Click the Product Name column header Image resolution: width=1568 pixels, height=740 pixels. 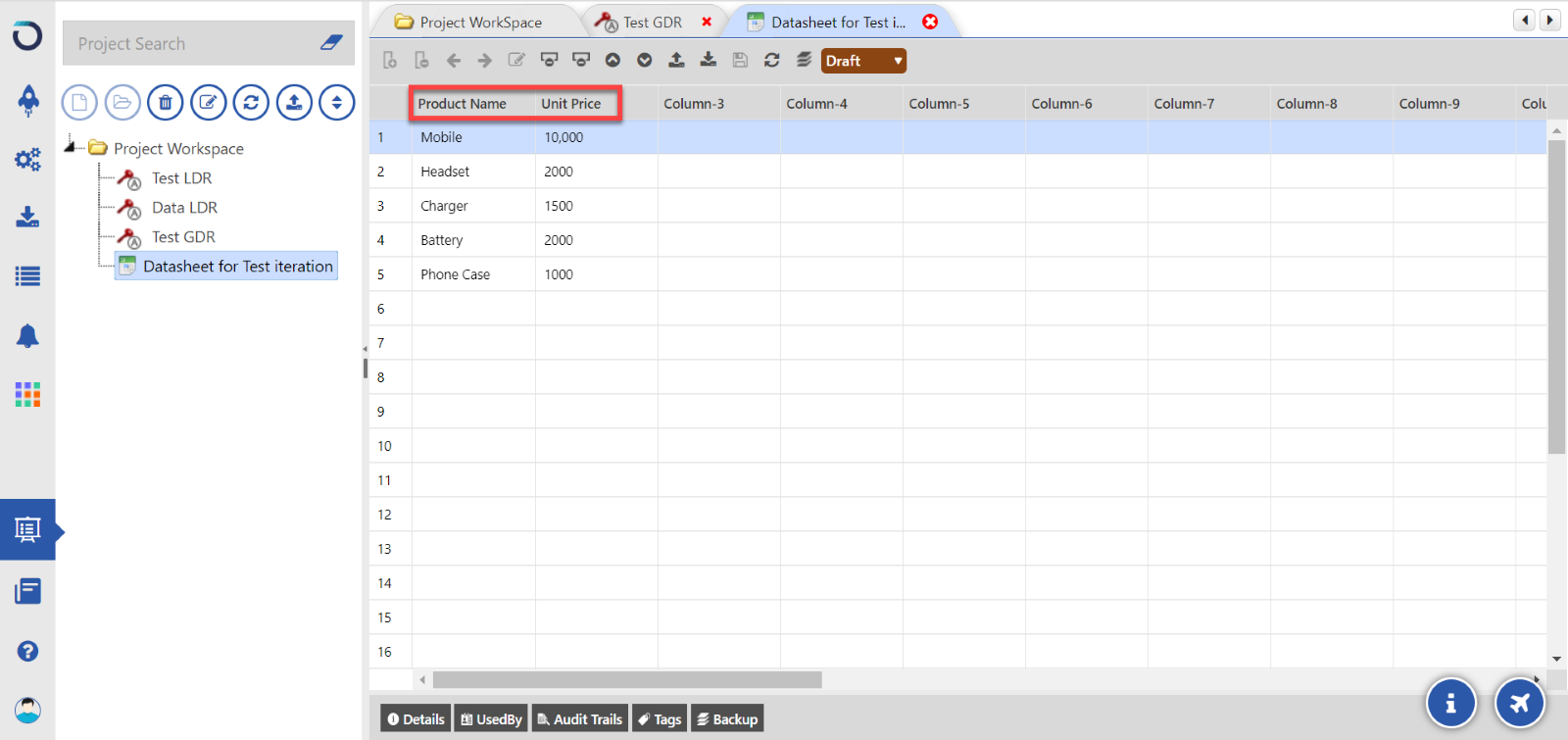coord(474,104)
